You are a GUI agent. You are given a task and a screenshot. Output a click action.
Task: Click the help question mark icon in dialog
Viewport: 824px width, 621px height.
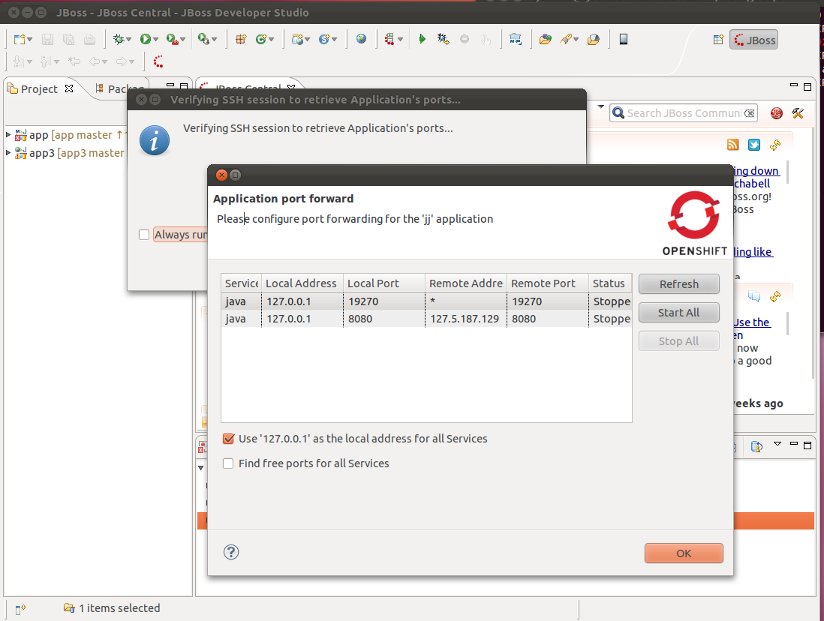tap(231, 552)
